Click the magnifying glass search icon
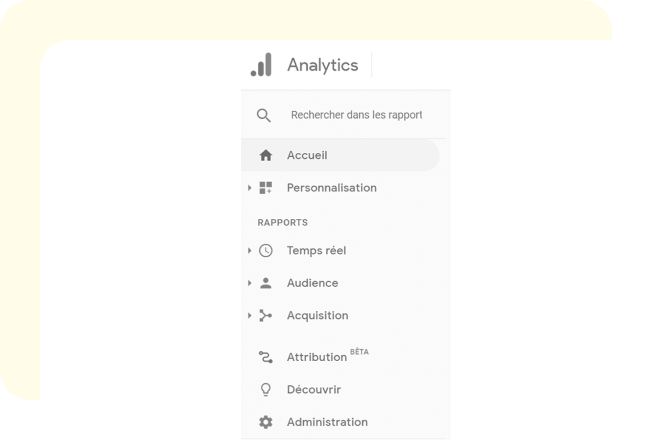The height and width of the screenshot is (440, 652). click(x=264, y=115)
